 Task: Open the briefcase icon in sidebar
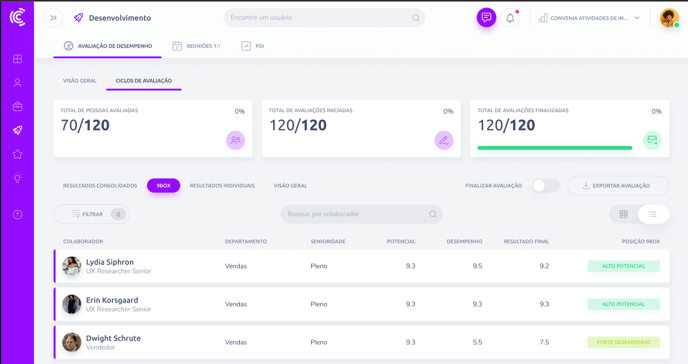18,107
